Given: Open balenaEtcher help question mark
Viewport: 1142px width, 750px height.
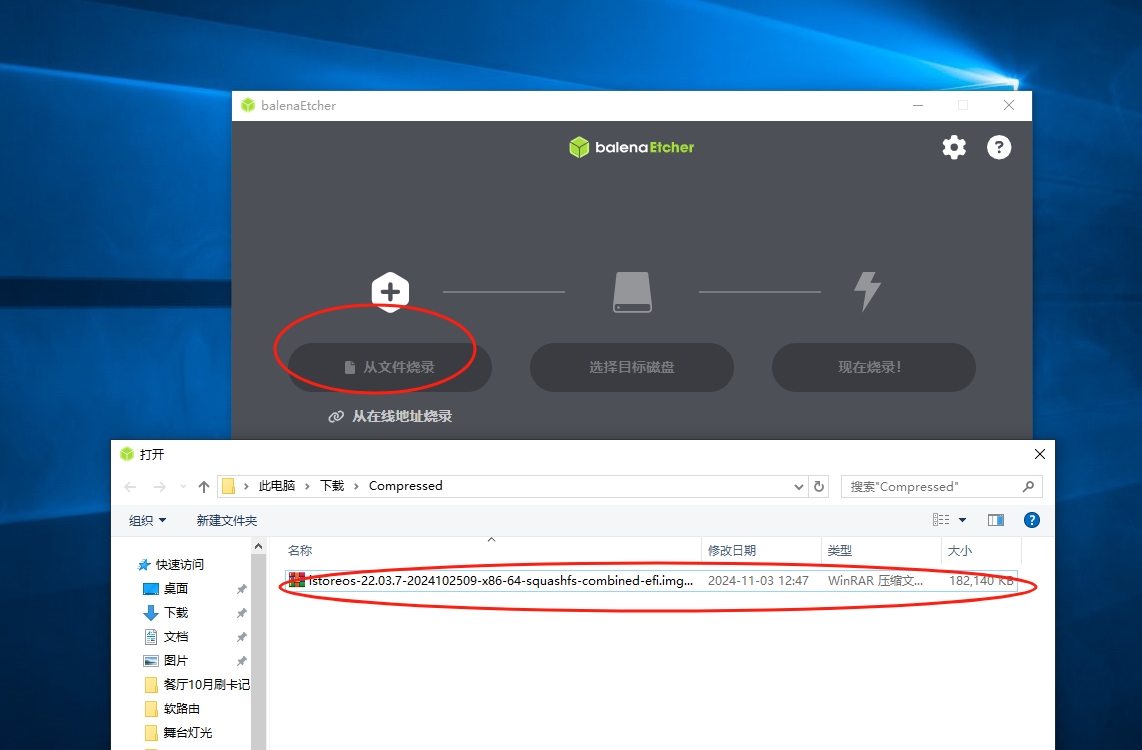Looking at the screenshot, I should (x=999, y=147).
